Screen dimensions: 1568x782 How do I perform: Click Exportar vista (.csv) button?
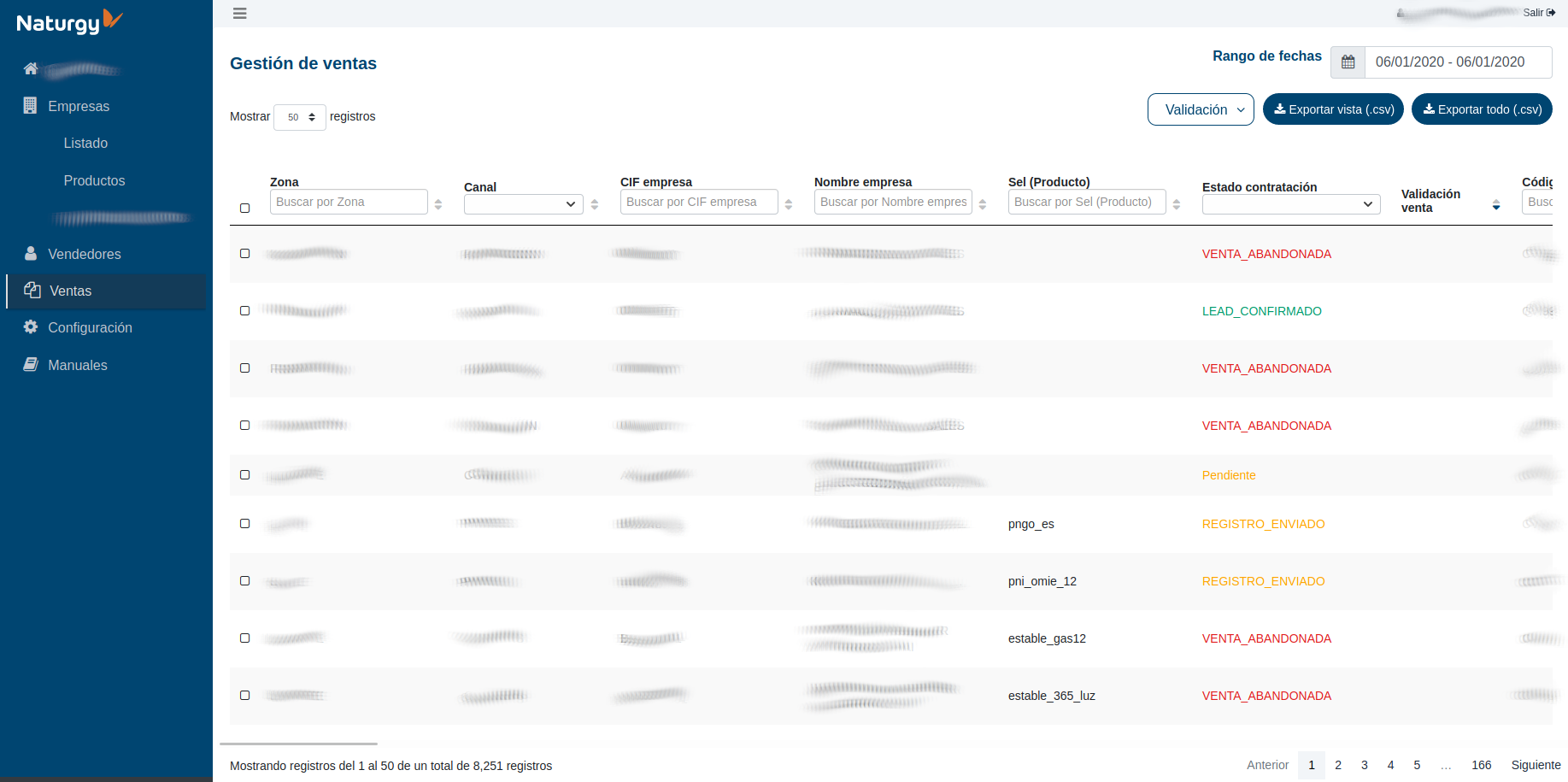coord(1333,109)
